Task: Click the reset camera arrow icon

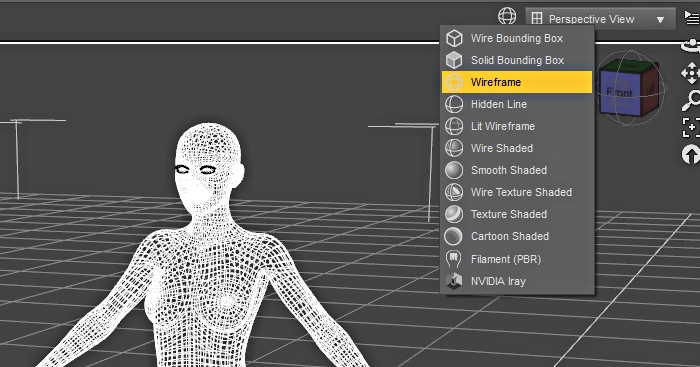Action: [691, 154]
